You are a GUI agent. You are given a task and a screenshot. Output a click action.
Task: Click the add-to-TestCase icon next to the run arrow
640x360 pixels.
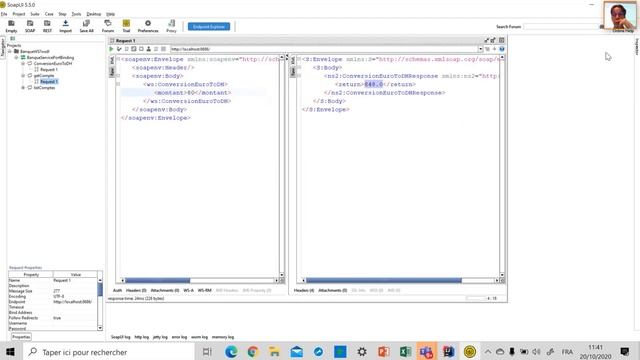(119, 49)
